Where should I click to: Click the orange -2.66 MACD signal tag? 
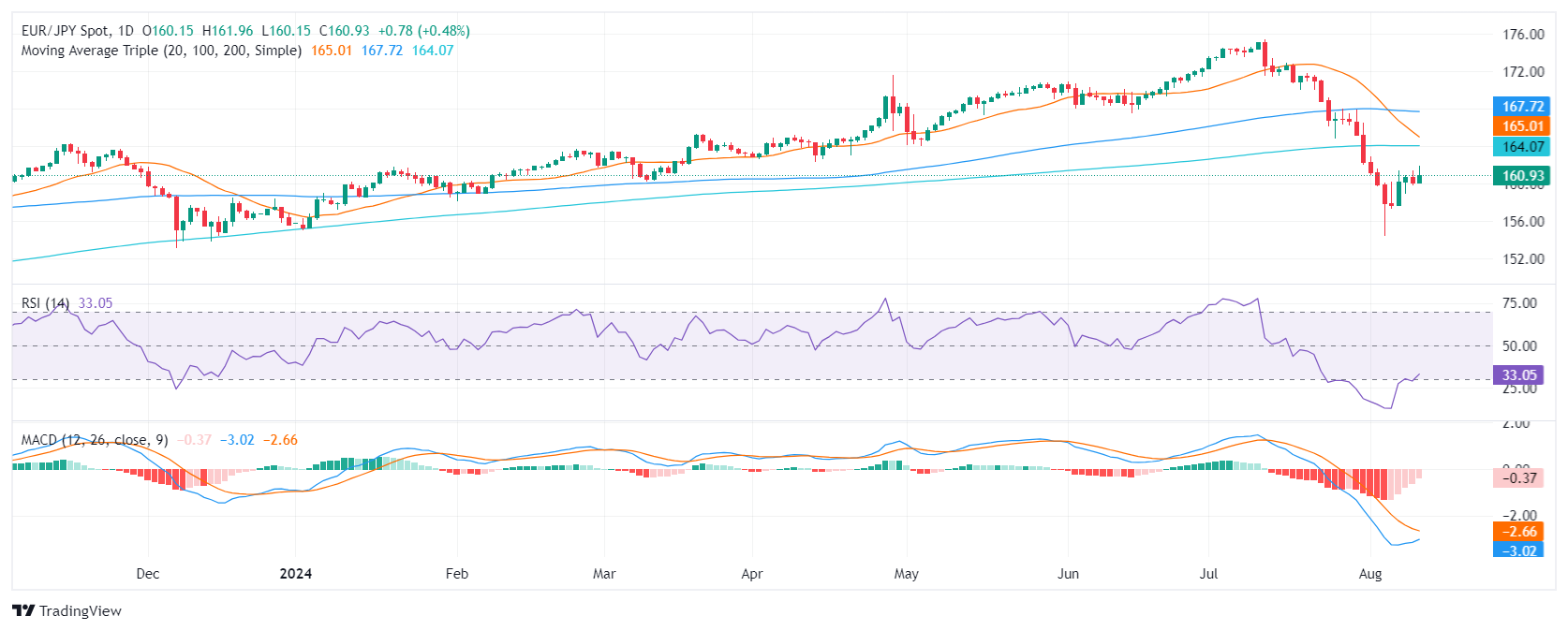pos(1518,532)
